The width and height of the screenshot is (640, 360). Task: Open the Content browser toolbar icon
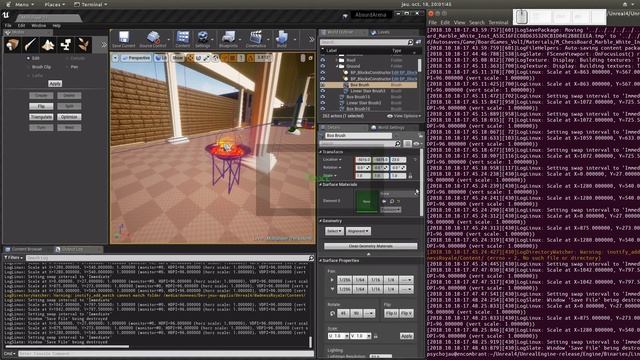click(x=182, y=39)
